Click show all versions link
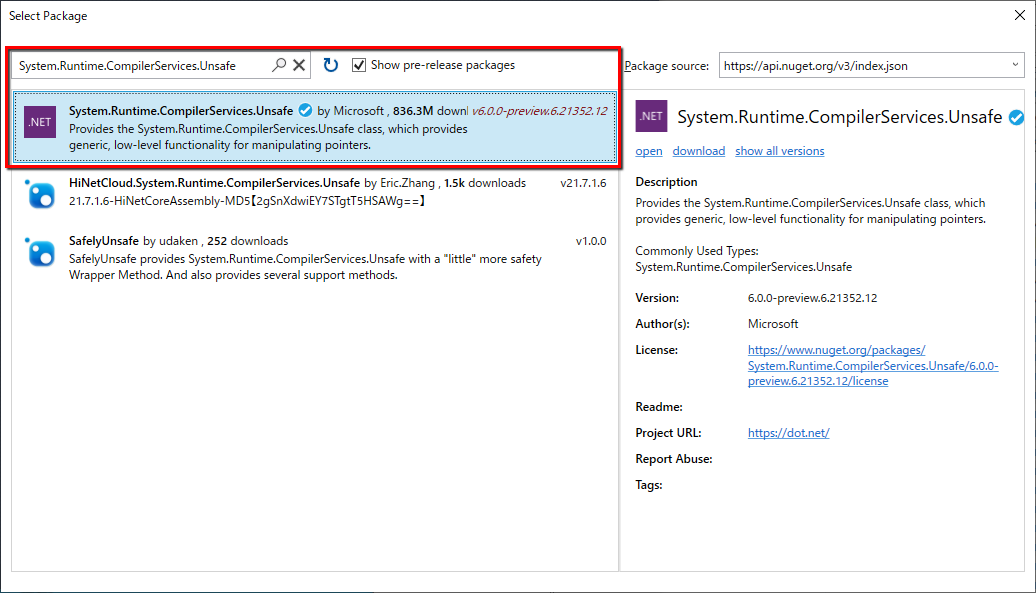Screen dimensions: 1036x593 click(780, 151)
